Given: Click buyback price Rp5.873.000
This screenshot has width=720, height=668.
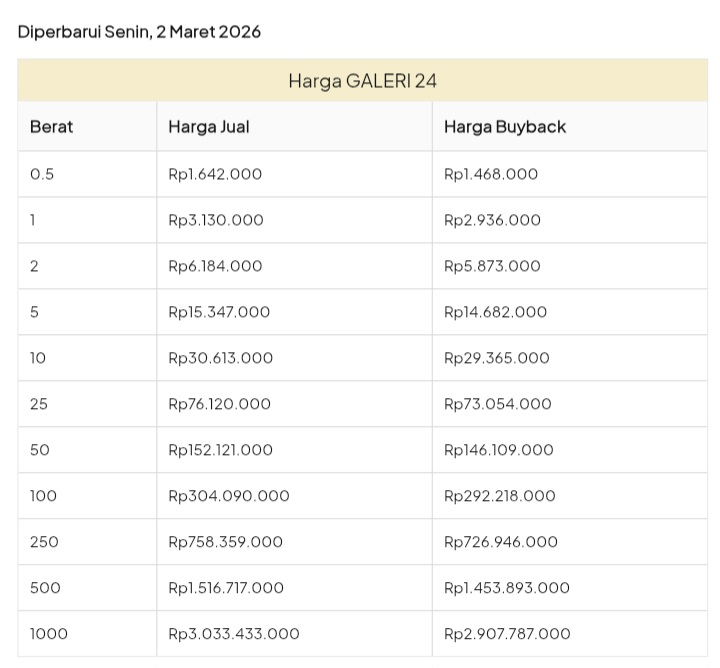Looking at the screenshot, I should (x=492, y=266).
